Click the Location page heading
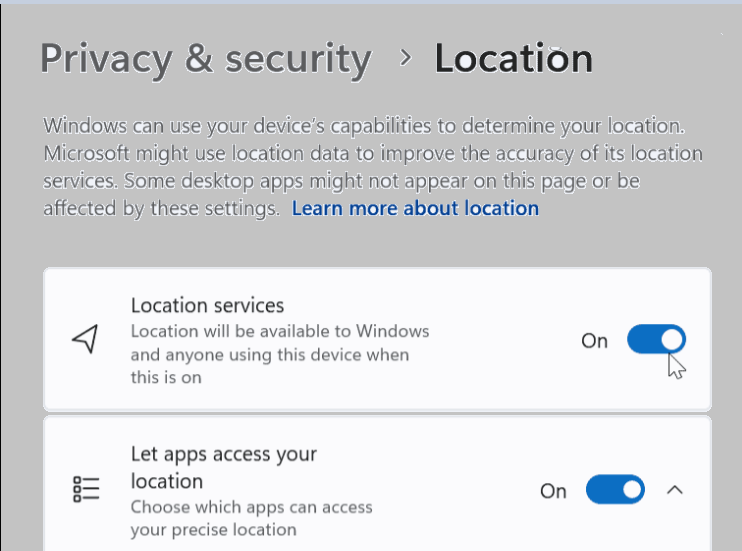 click(513, 59)
